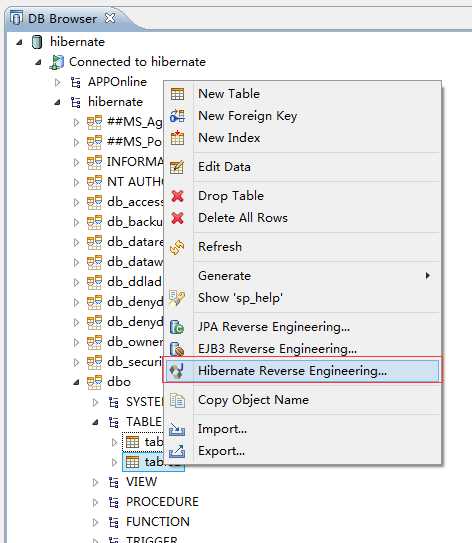Click the New Table icon in context menu
This screenshot has width=472, height=543.
pos(177,94)
